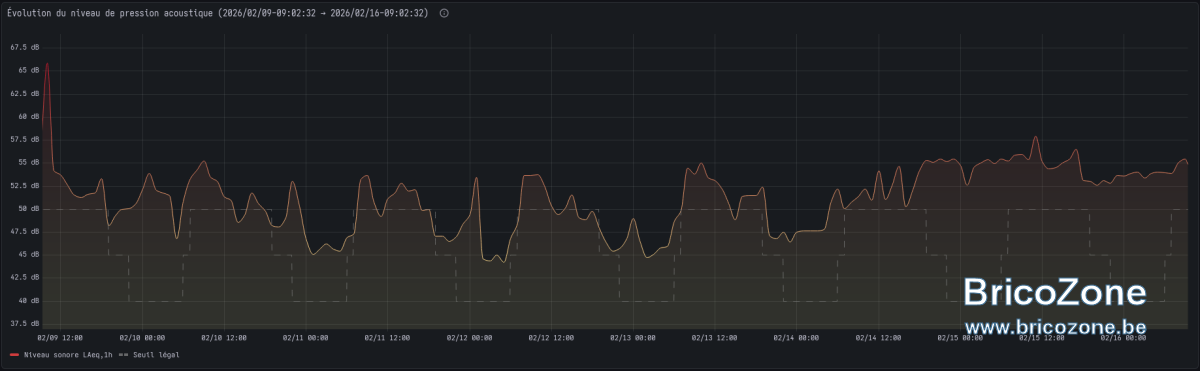Click the '02/11 12:00' time axis label

click(388, 338)
